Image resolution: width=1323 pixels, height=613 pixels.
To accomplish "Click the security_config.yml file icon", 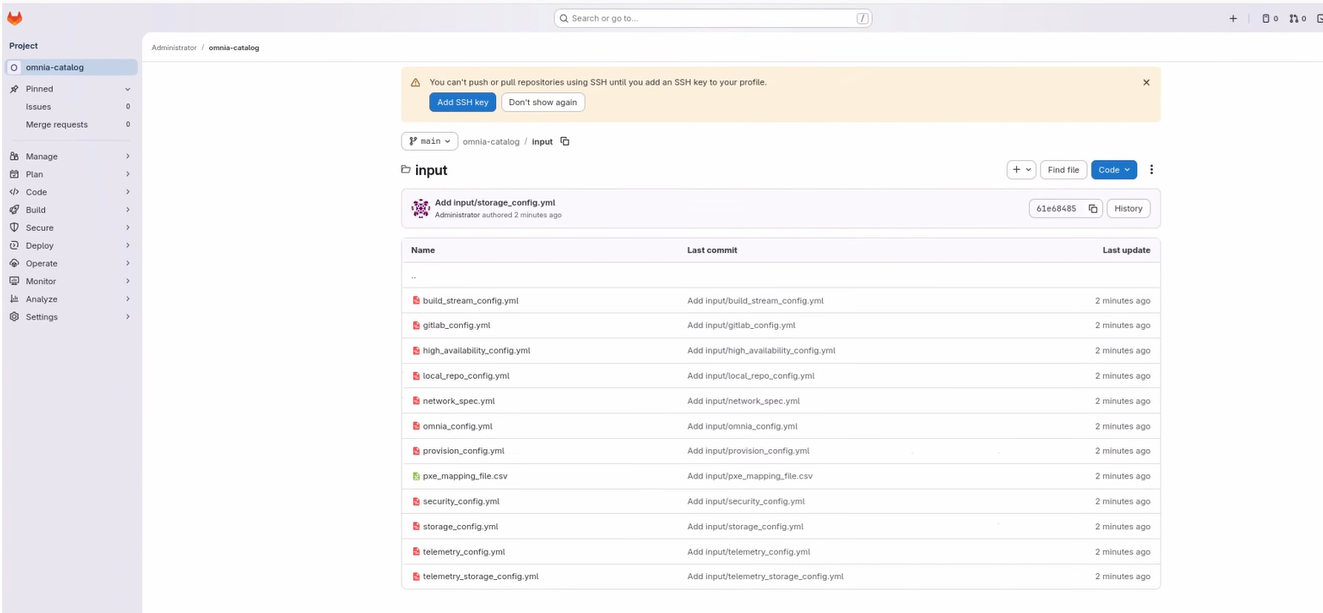I will coord(416,501).
